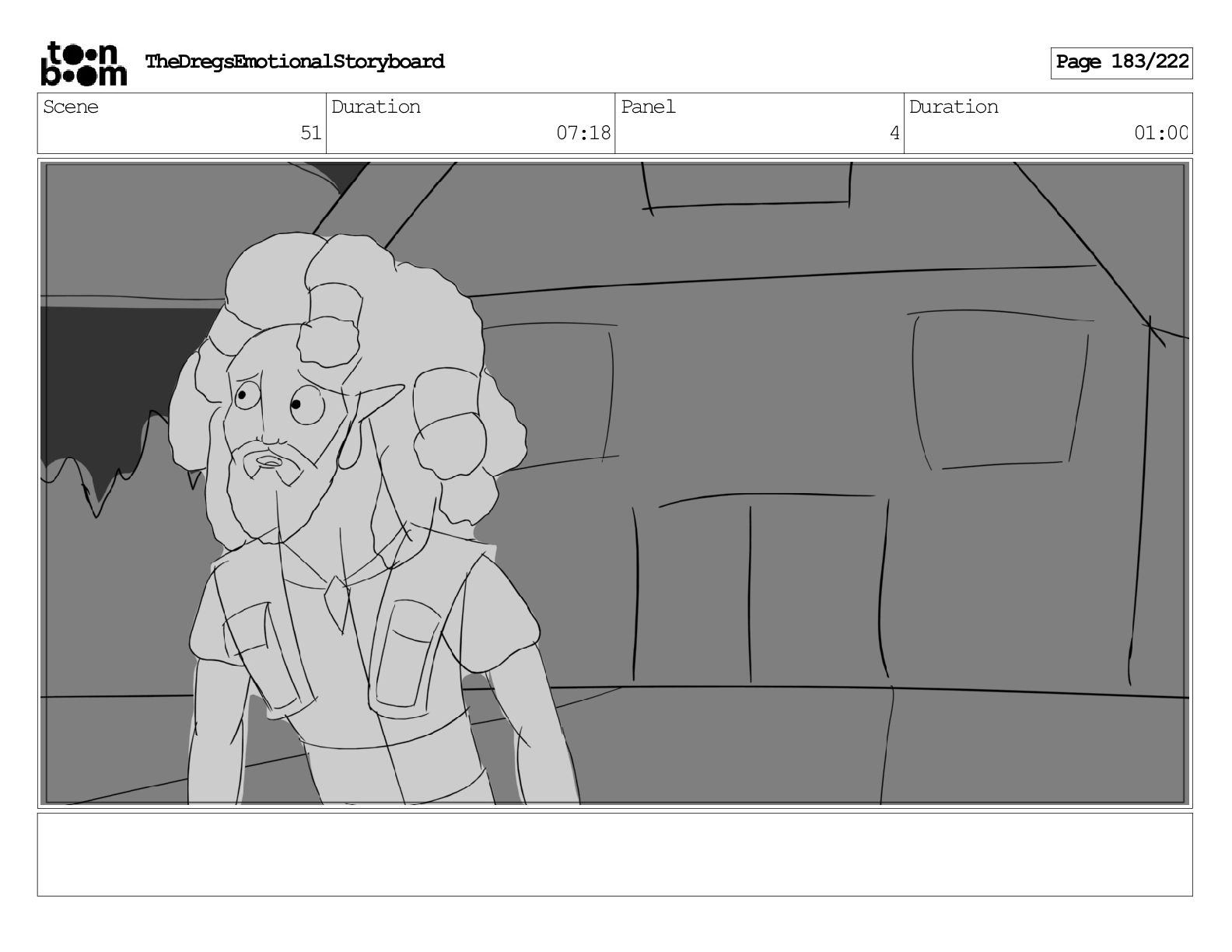Click the storyboard panel drawing thumbnail

[614, 483]
